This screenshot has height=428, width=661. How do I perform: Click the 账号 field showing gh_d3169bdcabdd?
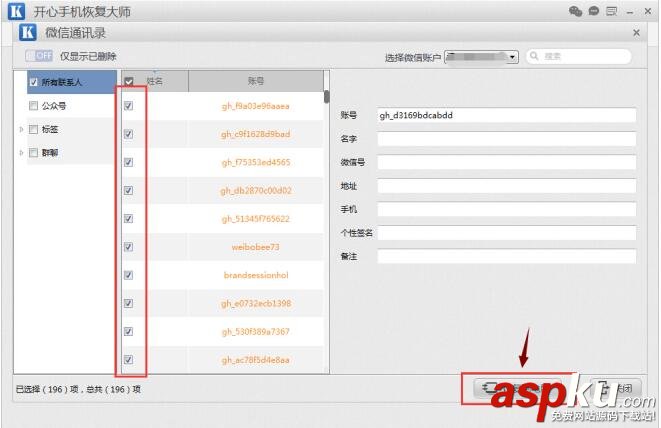[507, 115]
